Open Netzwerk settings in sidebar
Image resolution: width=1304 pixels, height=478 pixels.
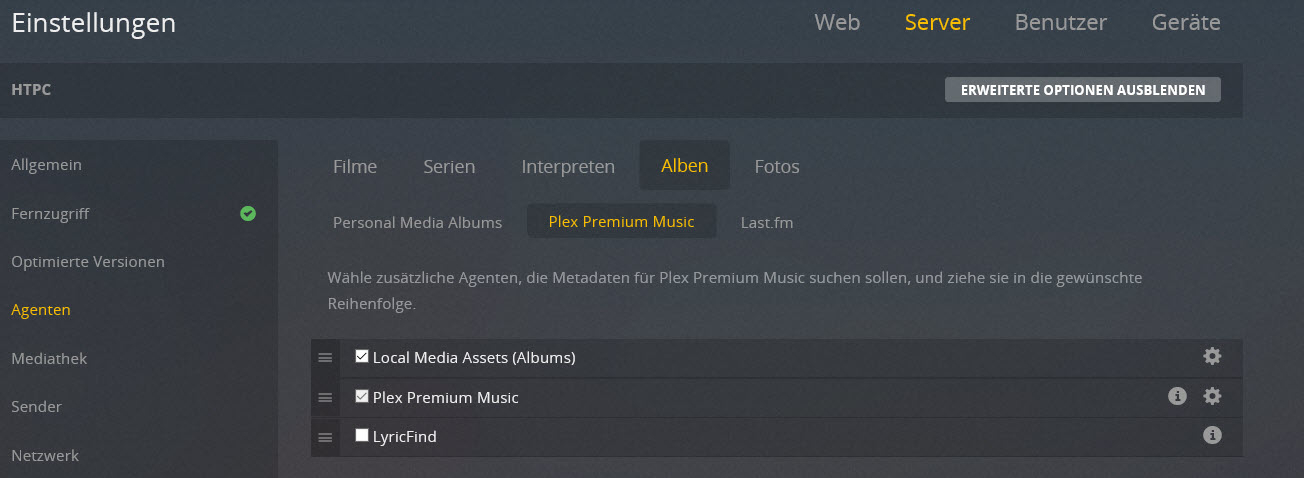pos(45,455)
